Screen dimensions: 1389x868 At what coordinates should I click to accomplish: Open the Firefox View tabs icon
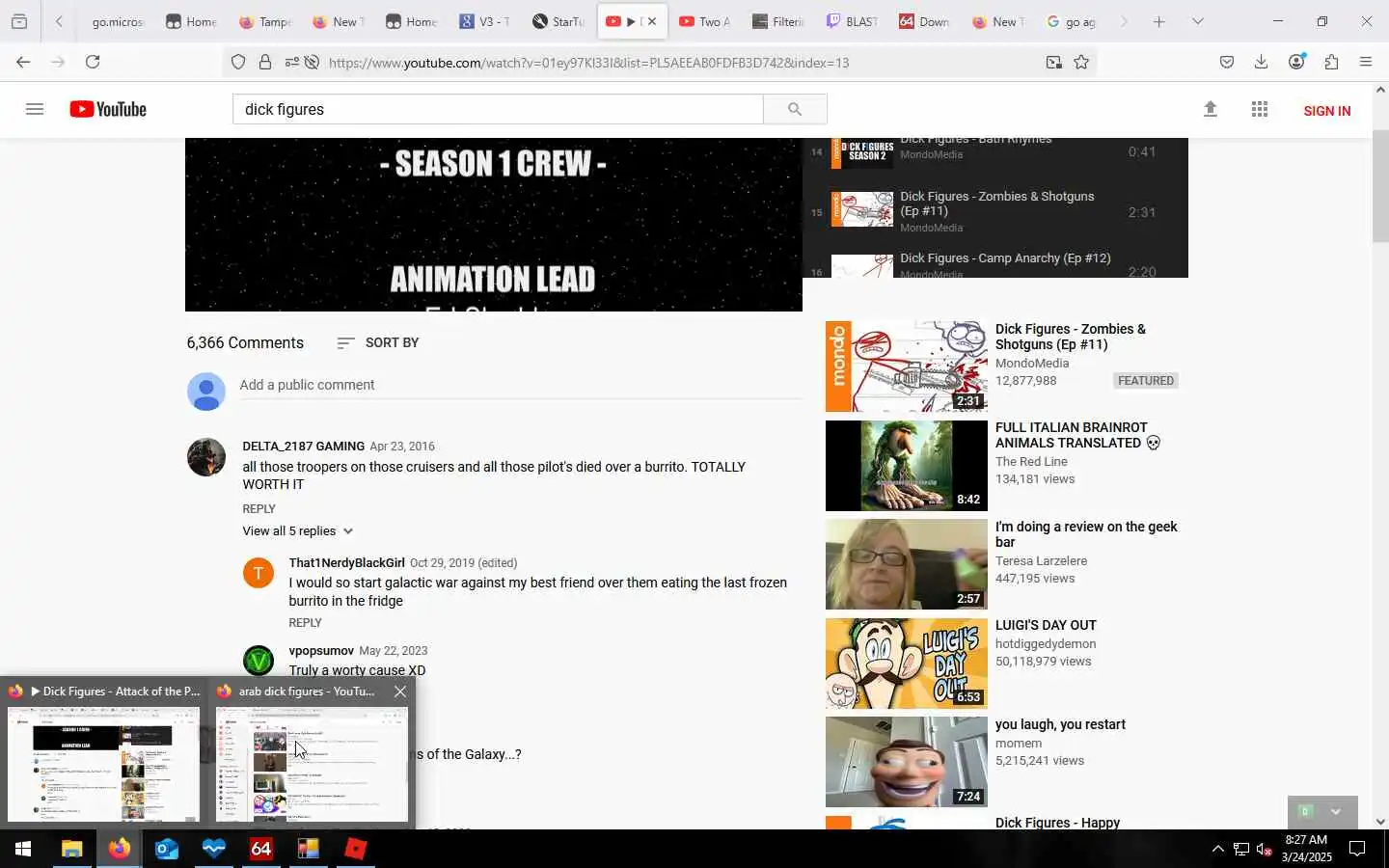coord(19,21)
